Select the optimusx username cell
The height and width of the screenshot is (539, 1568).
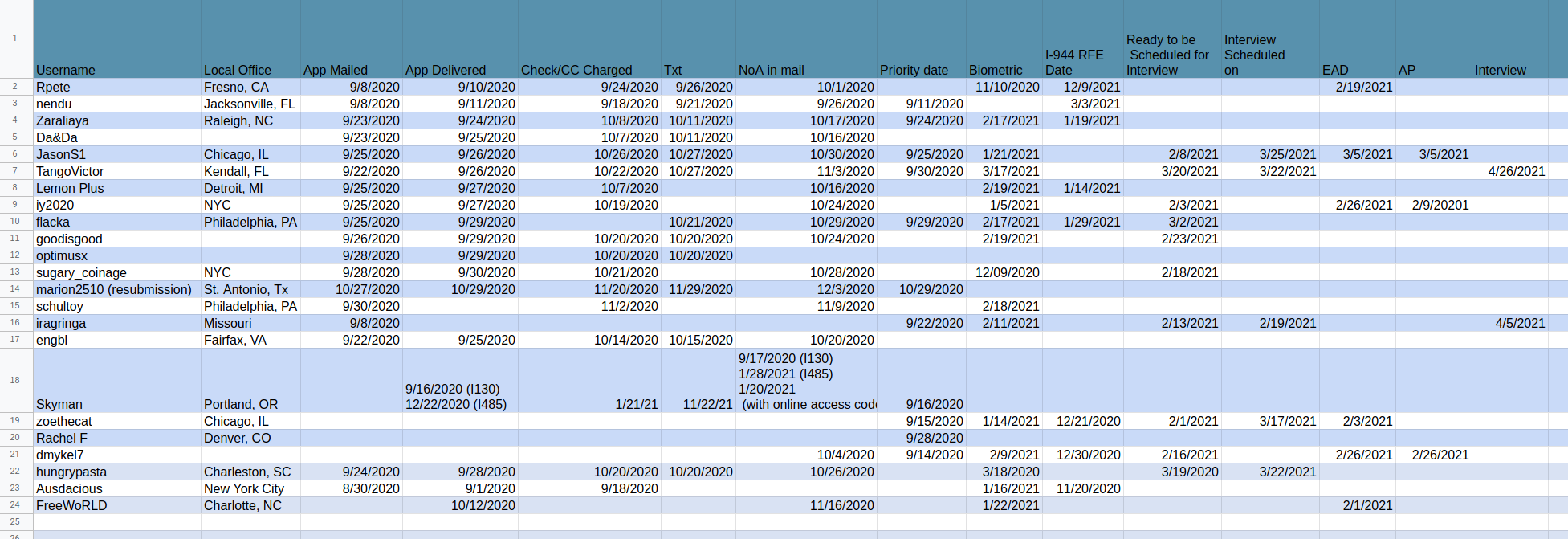point(117,255)
